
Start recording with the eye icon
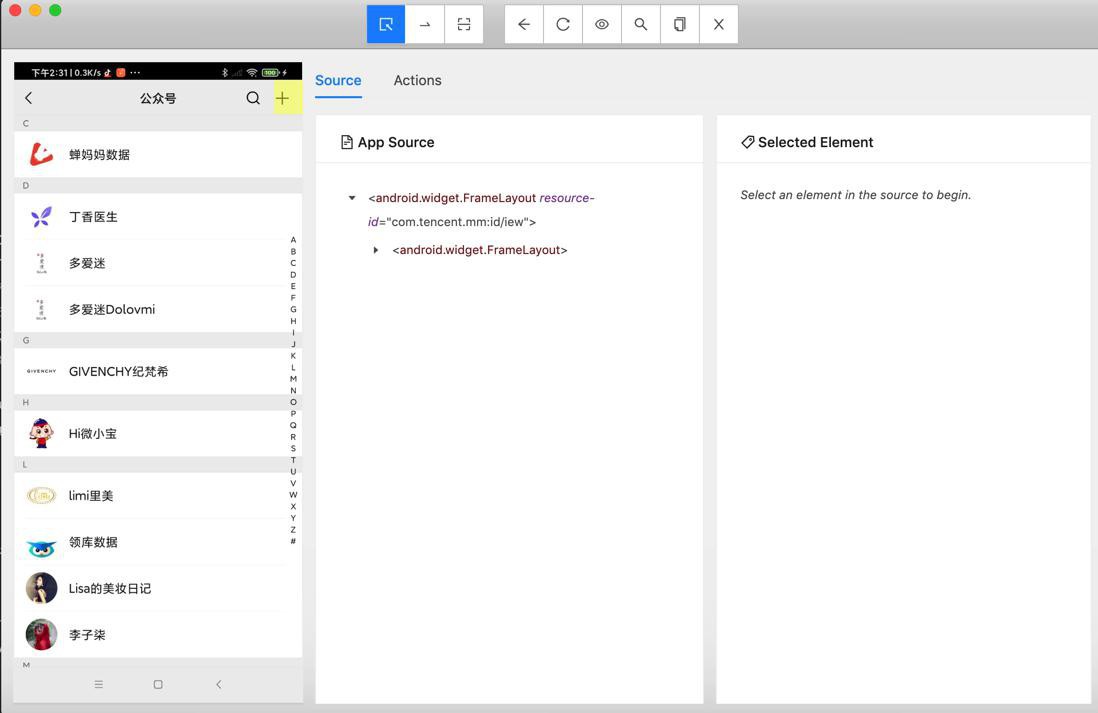tap(602, 25)
